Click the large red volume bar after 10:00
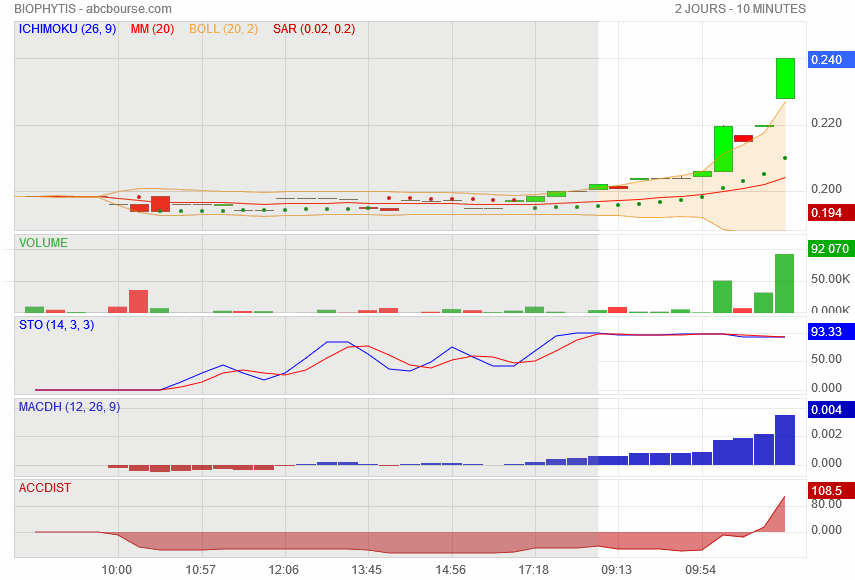The width and height of the screenshot is (855, 580). [x=139, y=301]
